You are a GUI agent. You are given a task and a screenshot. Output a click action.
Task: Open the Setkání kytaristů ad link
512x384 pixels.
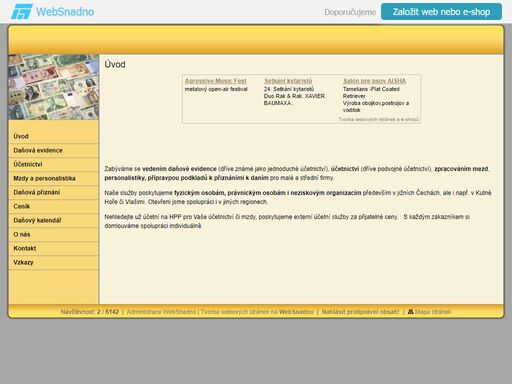tap(288, 81)
